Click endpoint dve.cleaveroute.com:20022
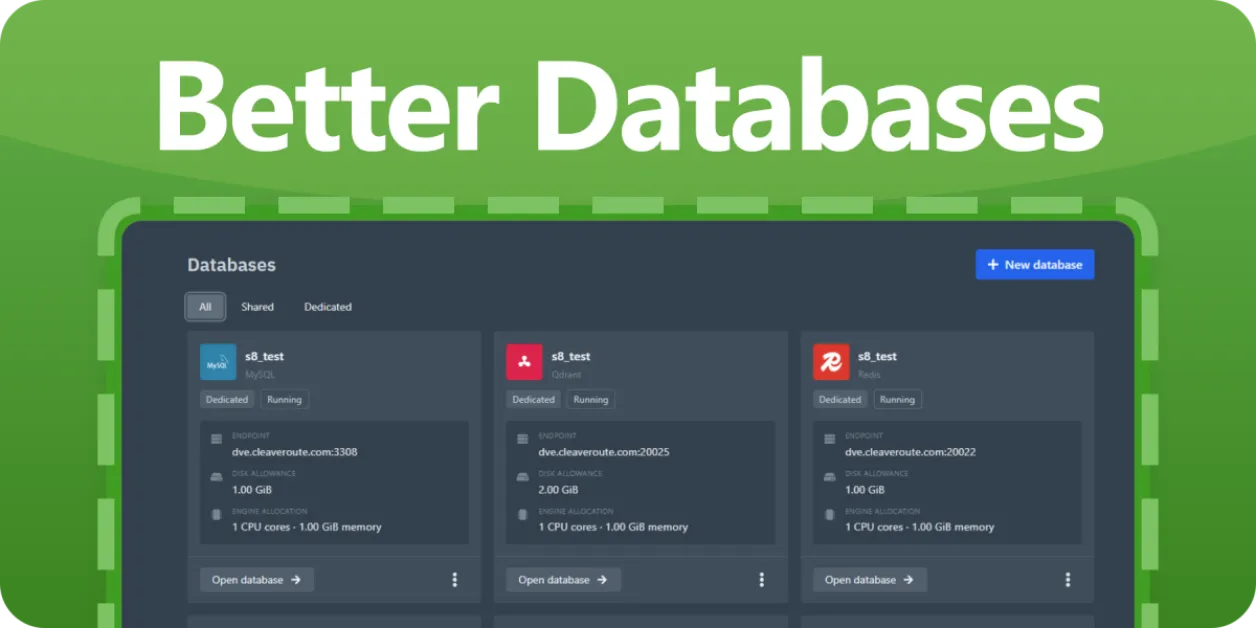Screen dimensions: 1256x628 coord(910,452)
